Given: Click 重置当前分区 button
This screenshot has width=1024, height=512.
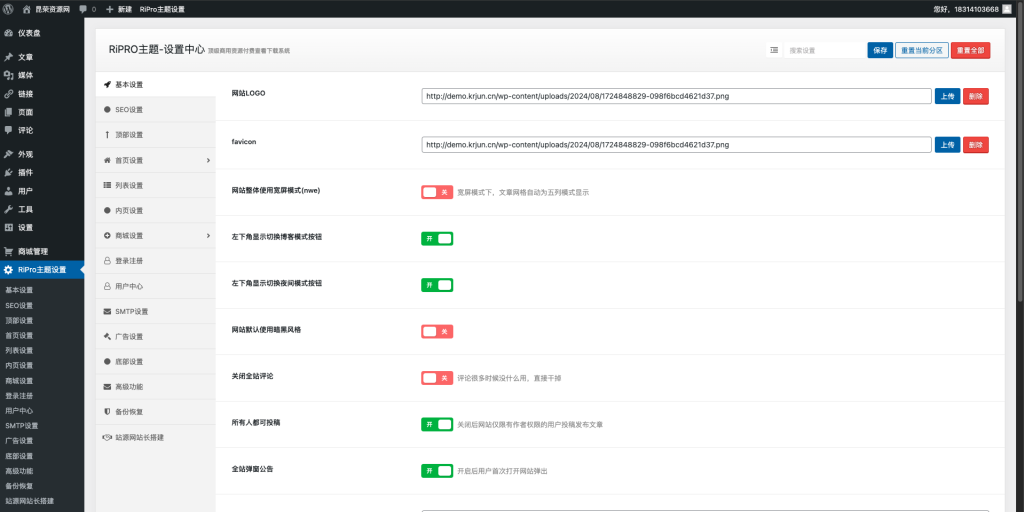Looking at the screenshot, I should [x=921, y=50].
